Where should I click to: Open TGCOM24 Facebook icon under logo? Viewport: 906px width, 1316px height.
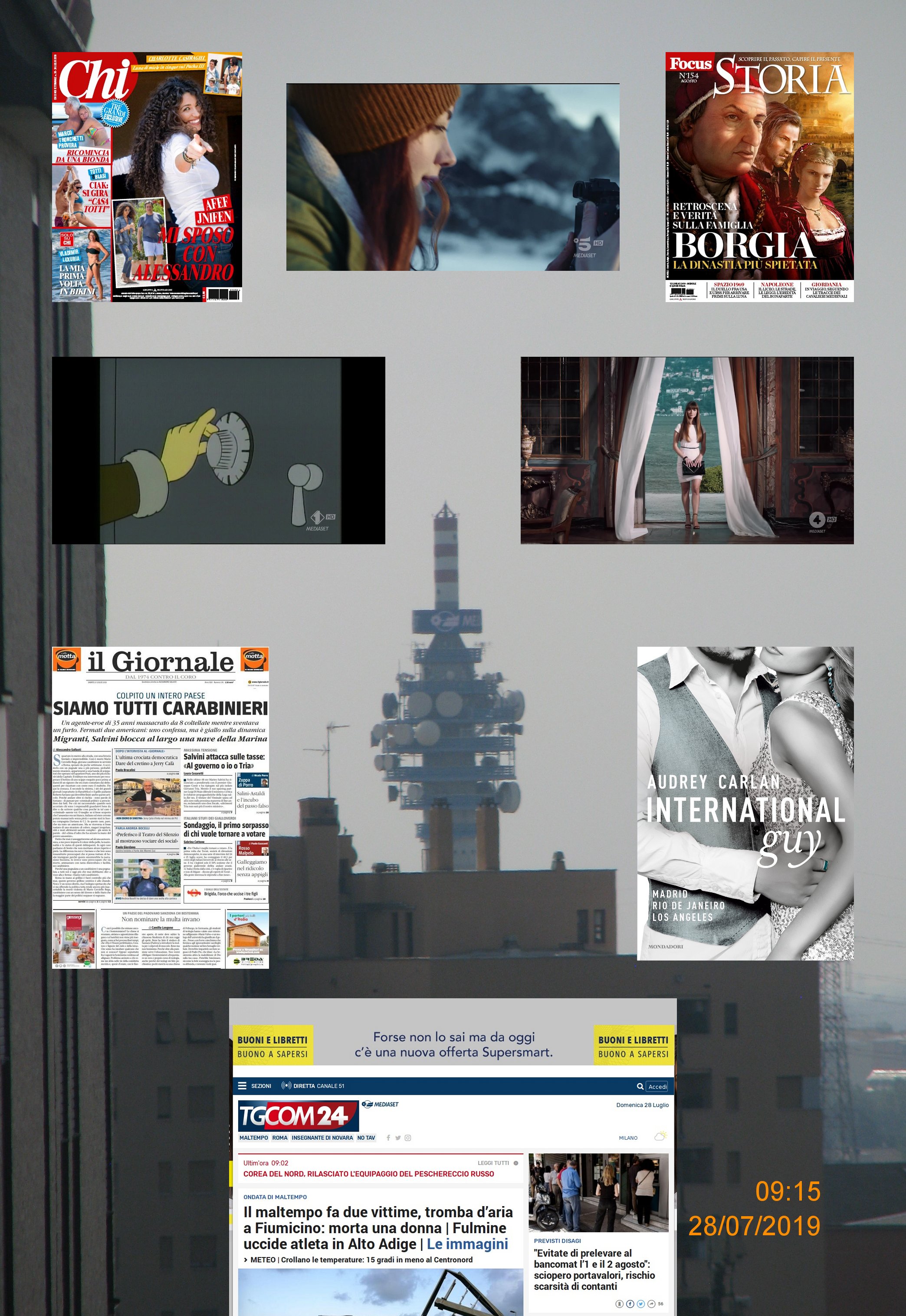(x=388, y=1138)
